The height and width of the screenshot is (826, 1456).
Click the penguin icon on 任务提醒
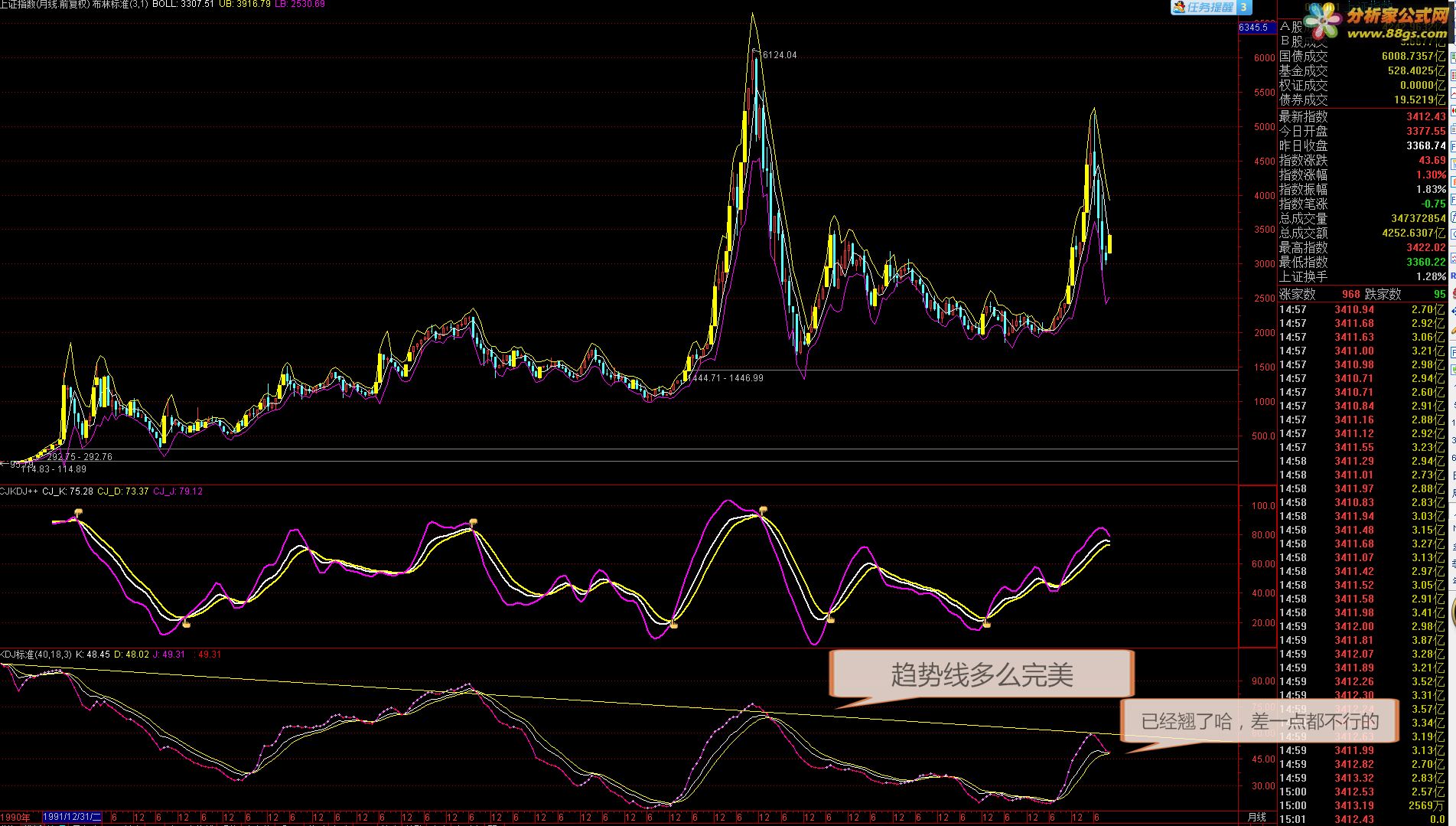(1179, 7)
